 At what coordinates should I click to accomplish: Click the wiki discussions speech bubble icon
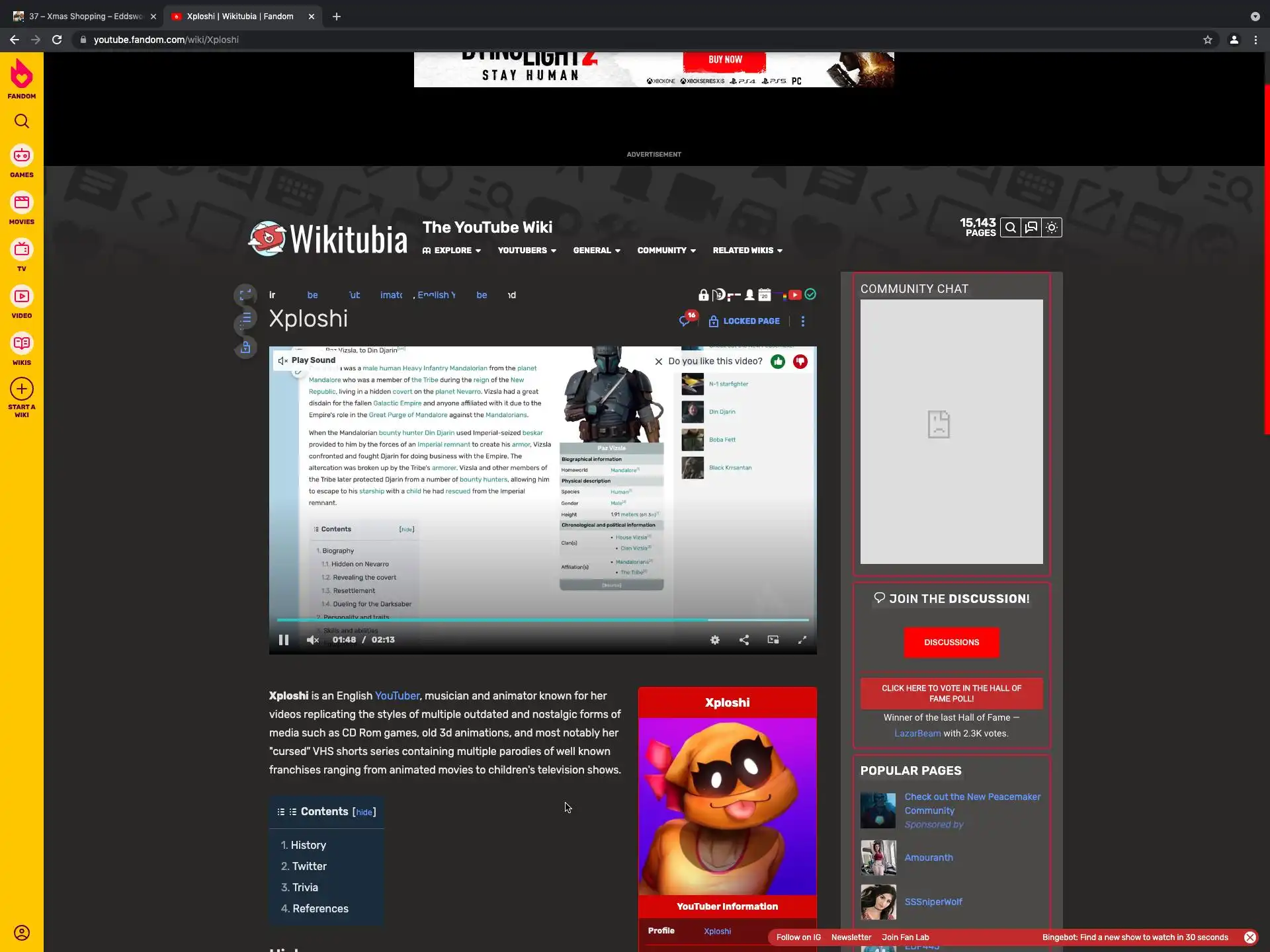pyautogui.click(x=1031, y=227)
